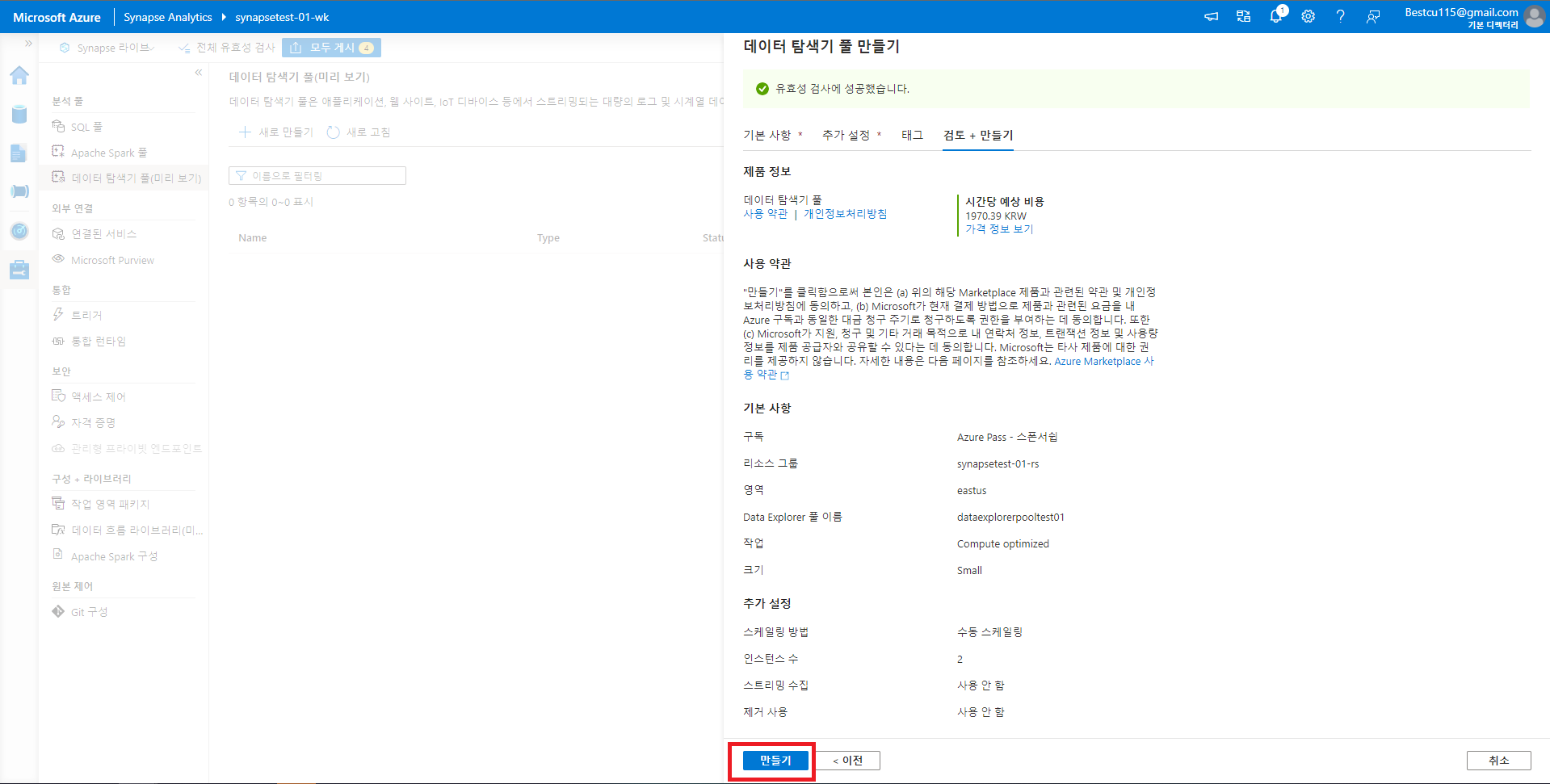Open the 개인정보처리방침 link
The width and height of the screenshot is (1550, 784).
point(845,214)
